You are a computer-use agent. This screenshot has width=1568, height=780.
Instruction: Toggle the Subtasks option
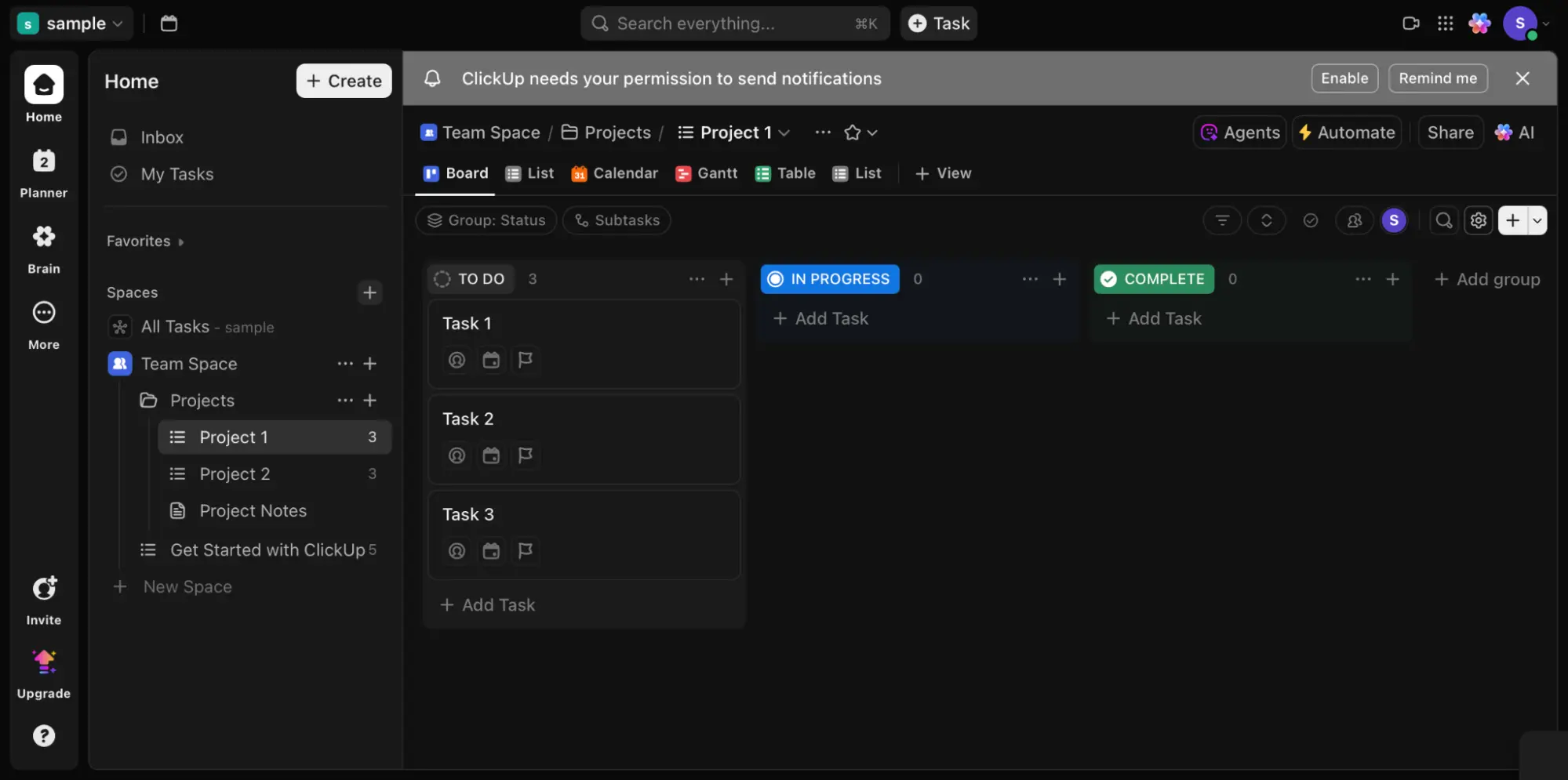617,220
